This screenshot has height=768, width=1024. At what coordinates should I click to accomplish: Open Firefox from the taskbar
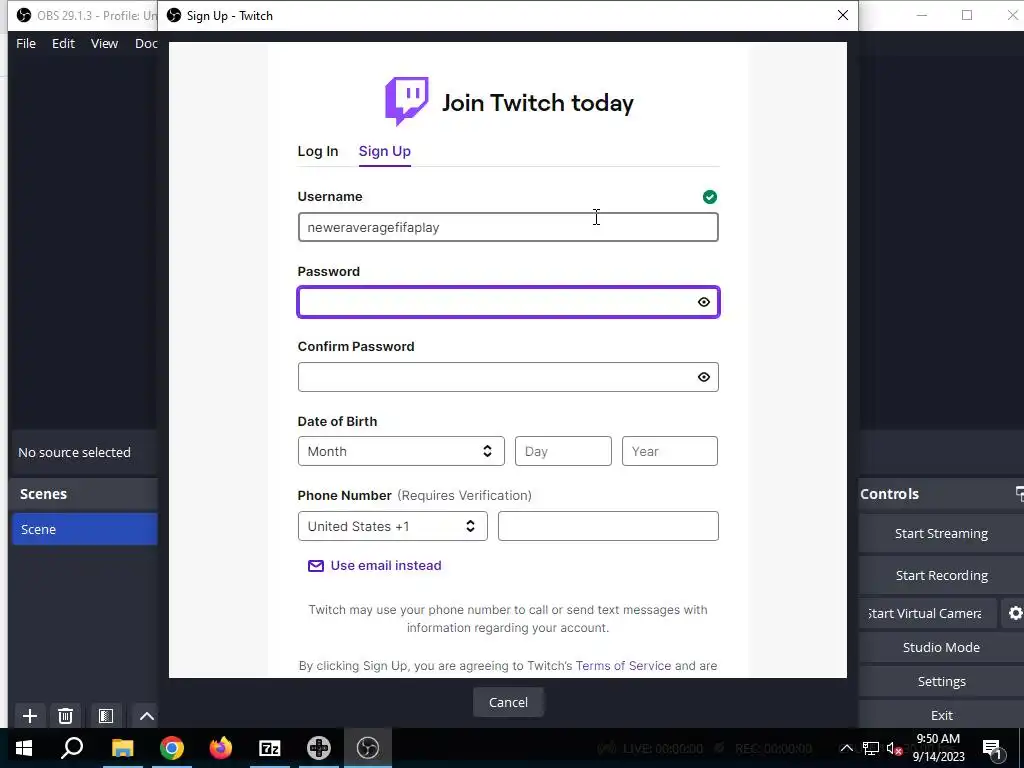point(221,748)
